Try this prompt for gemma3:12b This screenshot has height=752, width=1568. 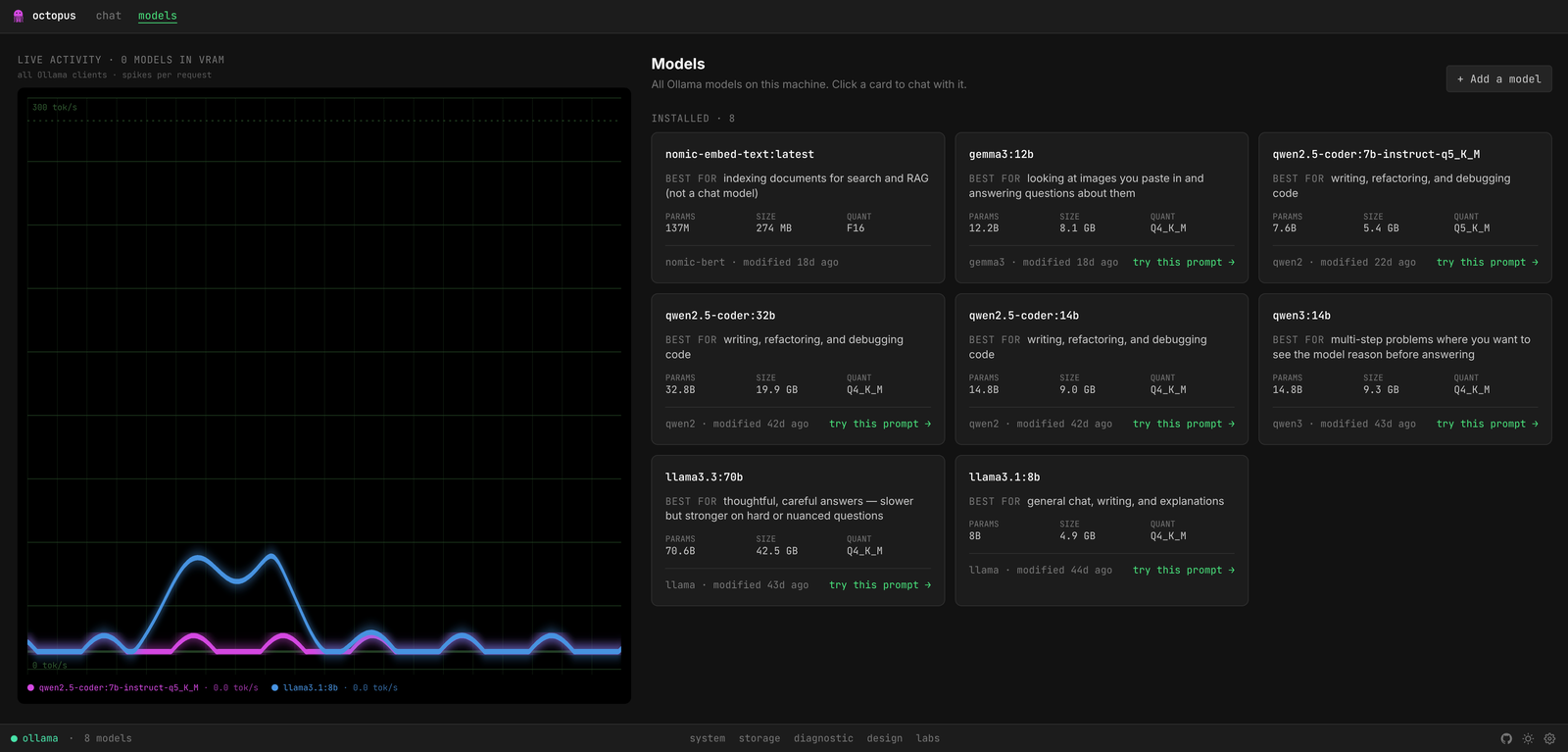[1184, 263]
